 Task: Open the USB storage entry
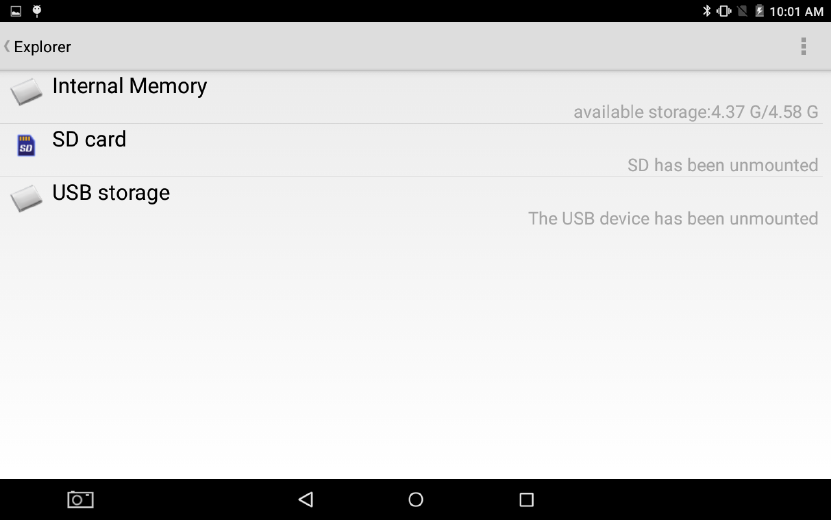[x=416, y=204]
